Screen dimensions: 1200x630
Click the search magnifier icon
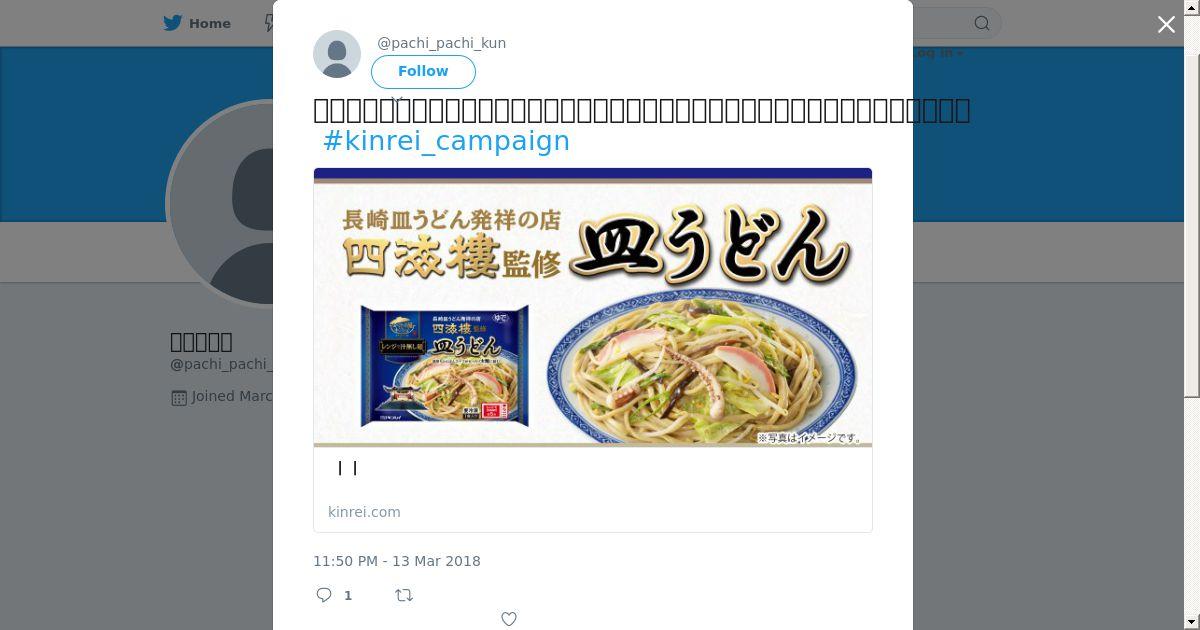tap(982, 23)
